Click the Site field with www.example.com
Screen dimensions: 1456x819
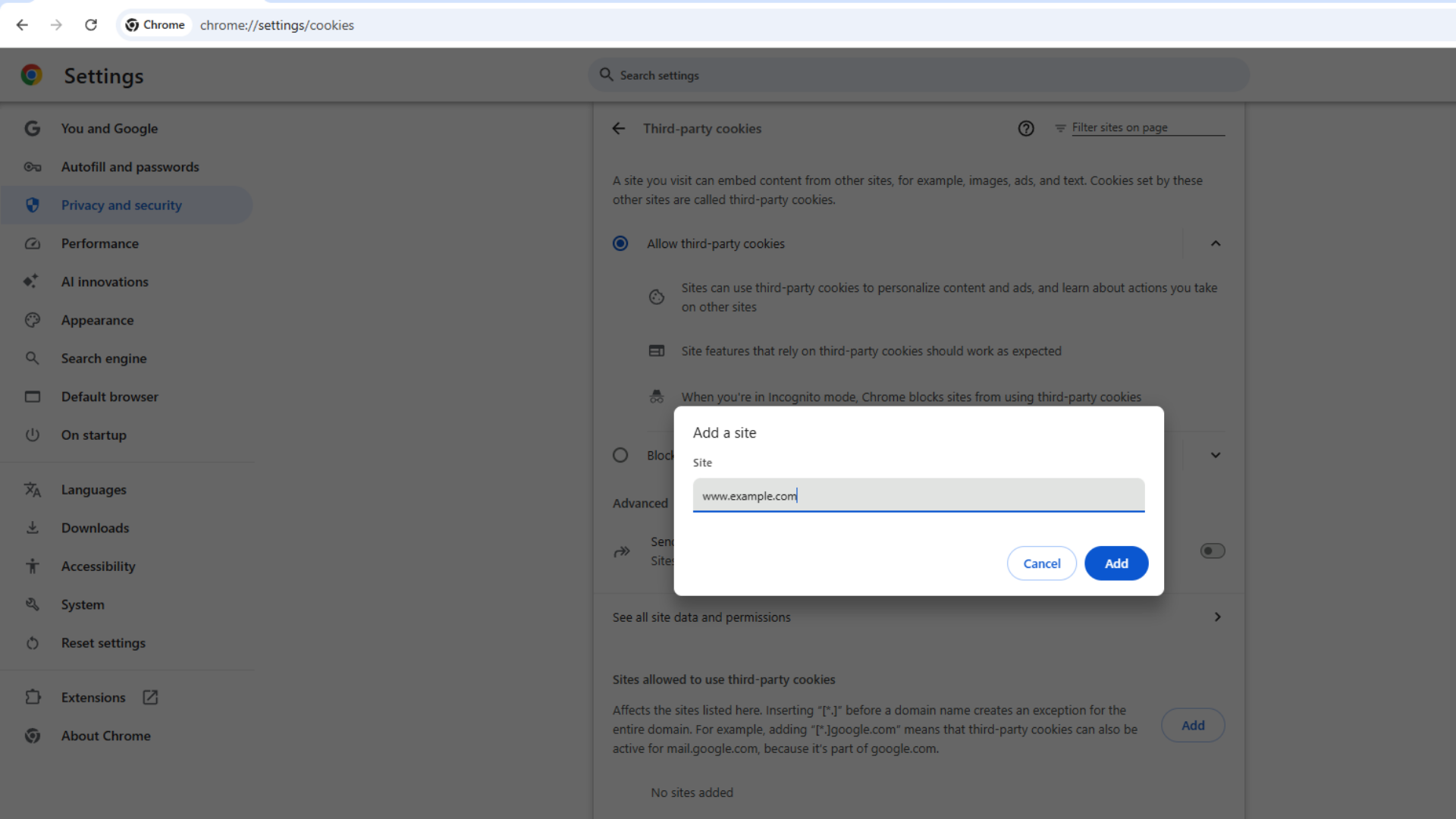(x=918, y=495)
